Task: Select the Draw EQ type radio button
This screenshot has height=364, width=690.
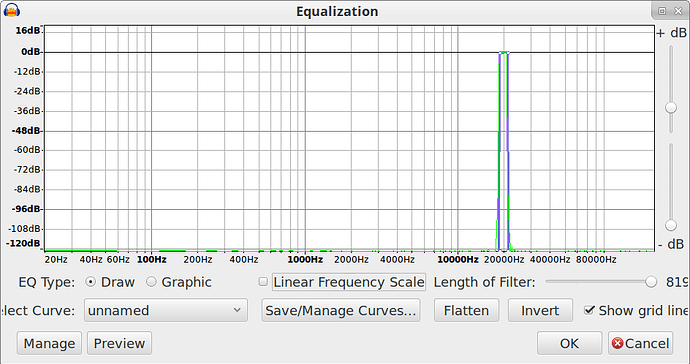Action: point(91,282)
